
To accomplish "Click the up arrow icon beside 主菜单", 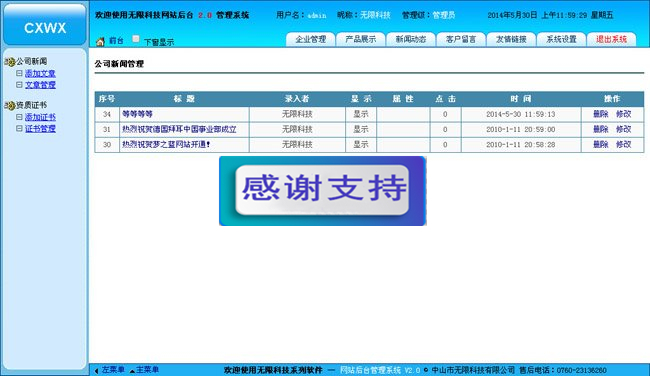I will click(132, 371).
